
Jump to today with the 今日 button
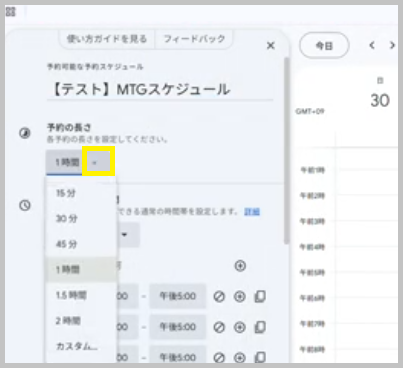(x=324, y=46)
